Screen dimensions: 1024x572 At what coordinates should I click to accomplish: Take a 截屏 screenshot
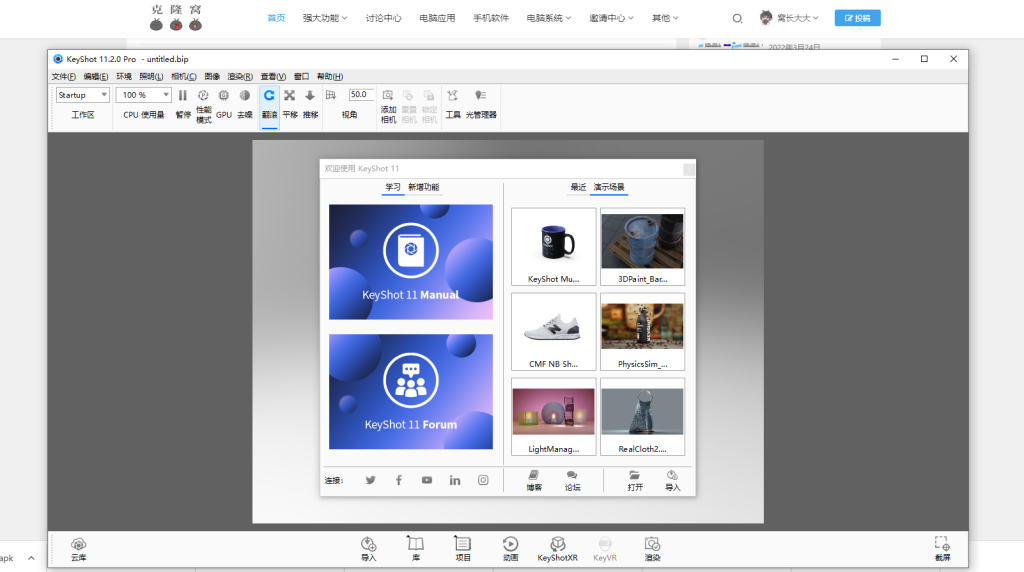coord(942,549)
